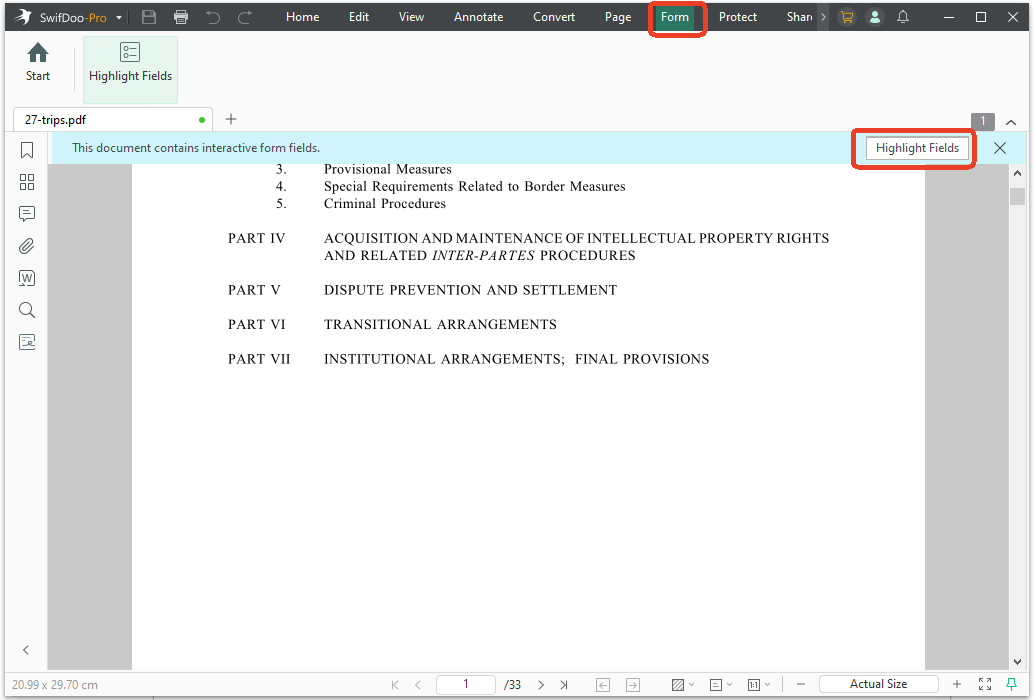Click the TRANSITIONAL ARRANGEMENTS heading text
This screenshot has width=1034, height=700.
(441, 324)
